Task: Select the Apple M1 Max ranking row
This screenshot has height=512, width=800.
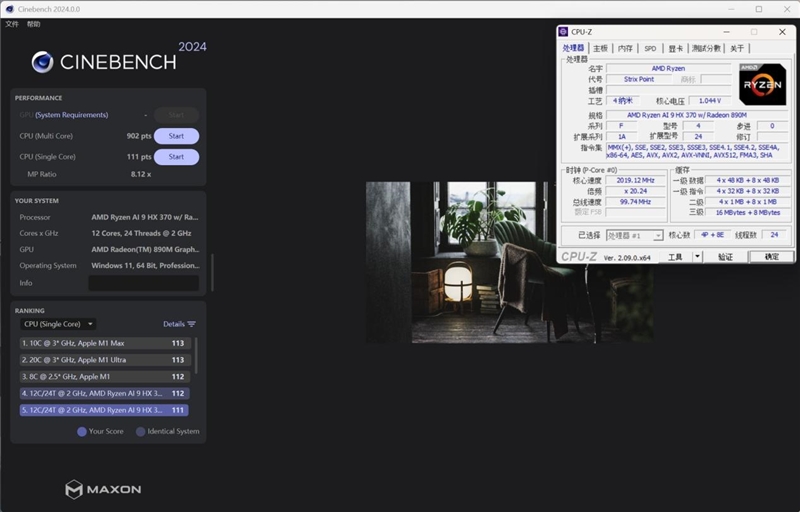Action: point(105,343)
